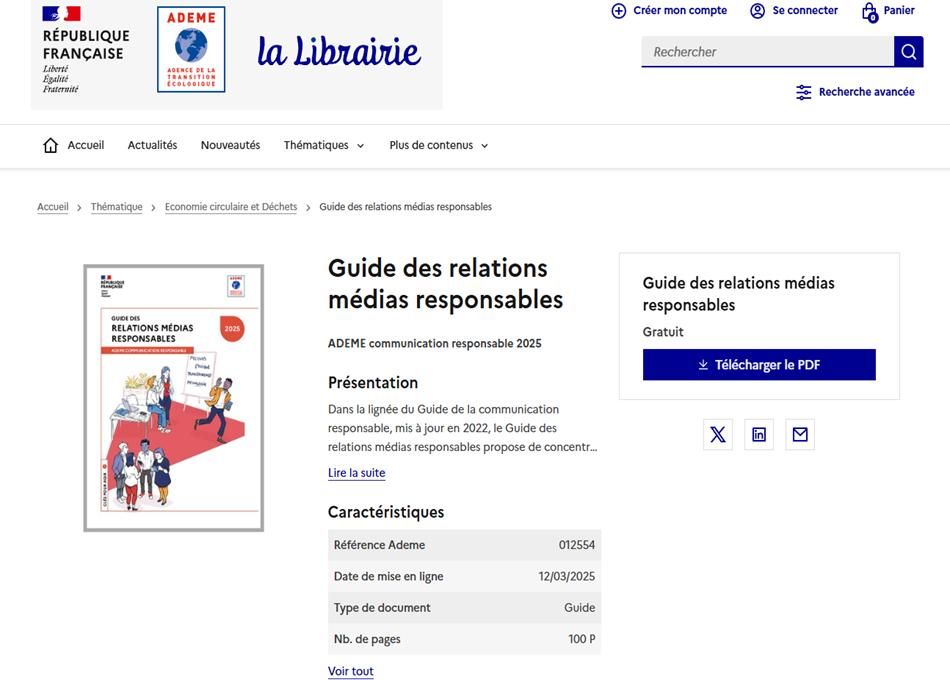Share on LinkedIn via its icon
Viewport: 950px width, 680px height.
[759, 435]
